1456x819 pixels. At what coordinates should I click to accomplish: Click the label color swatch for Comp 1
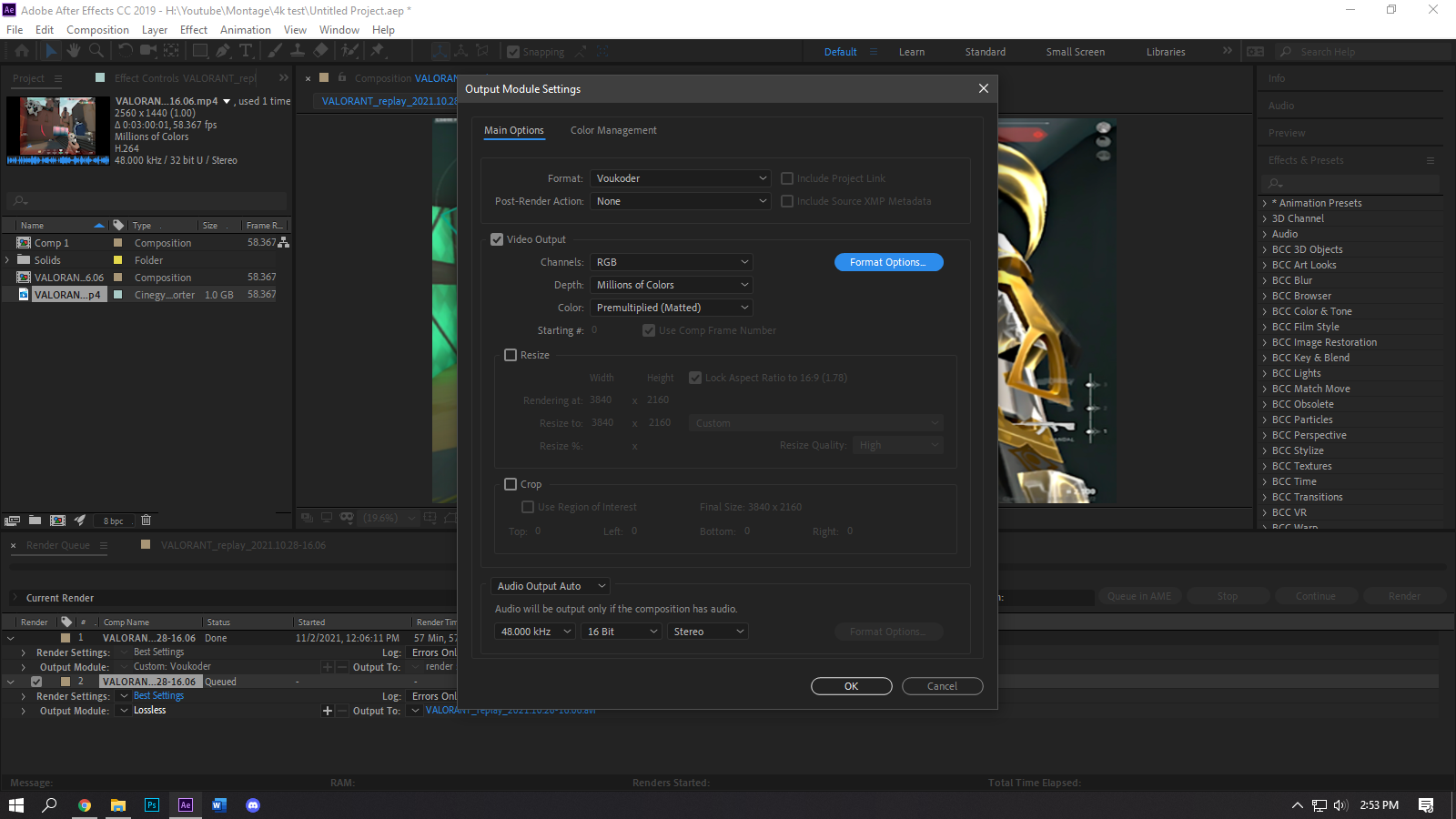click(x=117, y=243)
